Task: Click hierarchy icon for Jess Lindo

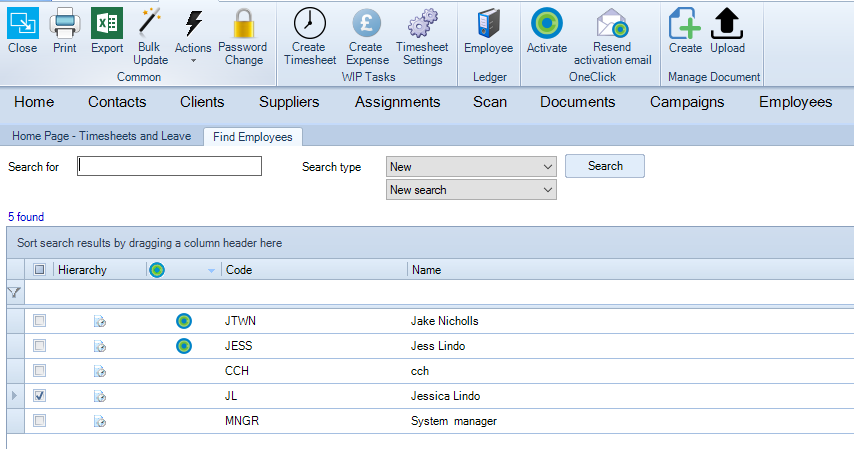Action: [100, 347]
